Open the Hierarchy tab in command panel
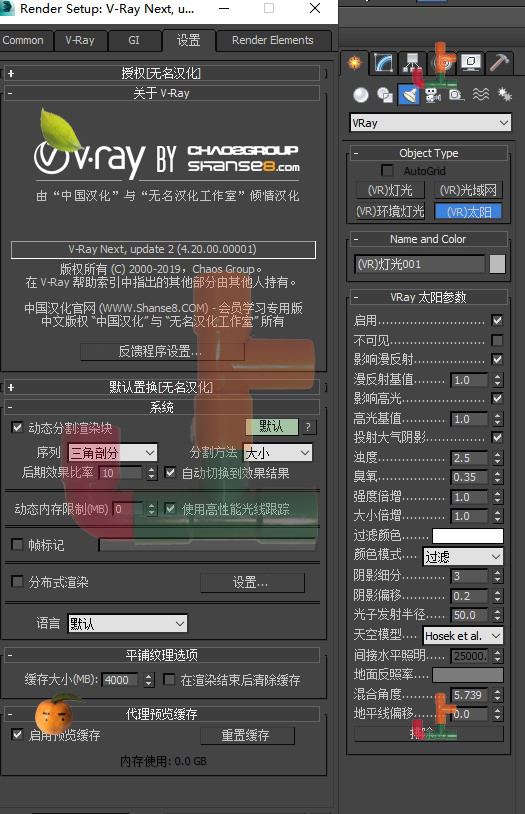 413,63
